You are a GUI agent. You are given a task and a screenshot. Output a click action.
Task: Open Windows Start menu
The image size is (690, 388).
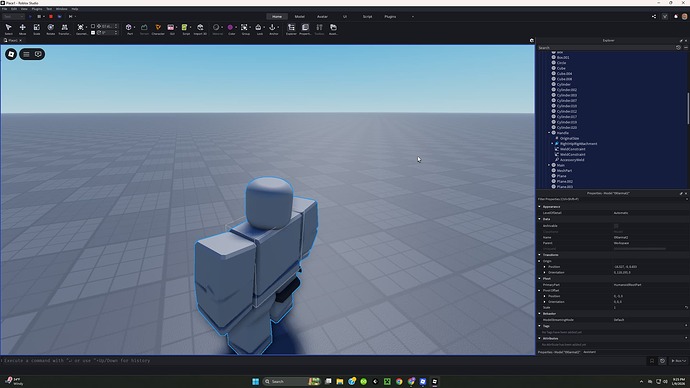coord(255,381)
